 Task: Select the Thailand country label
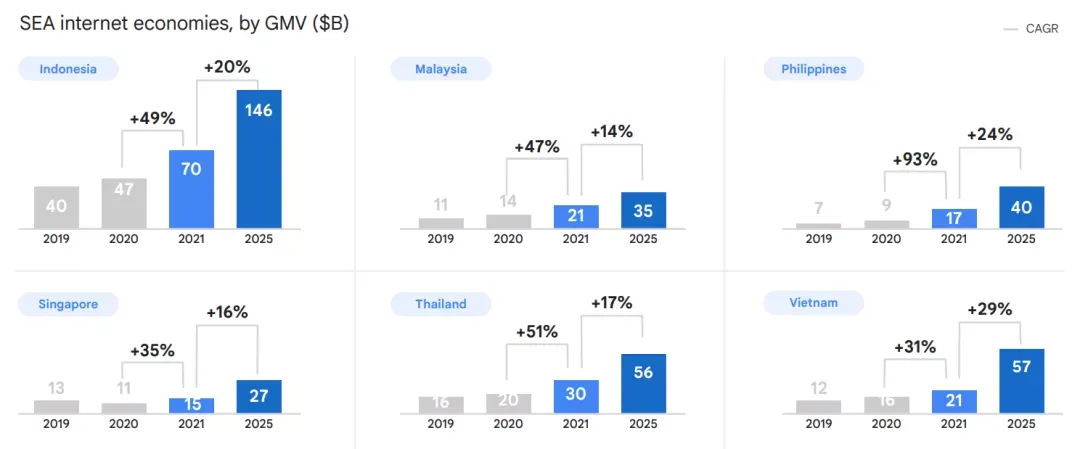441,304
